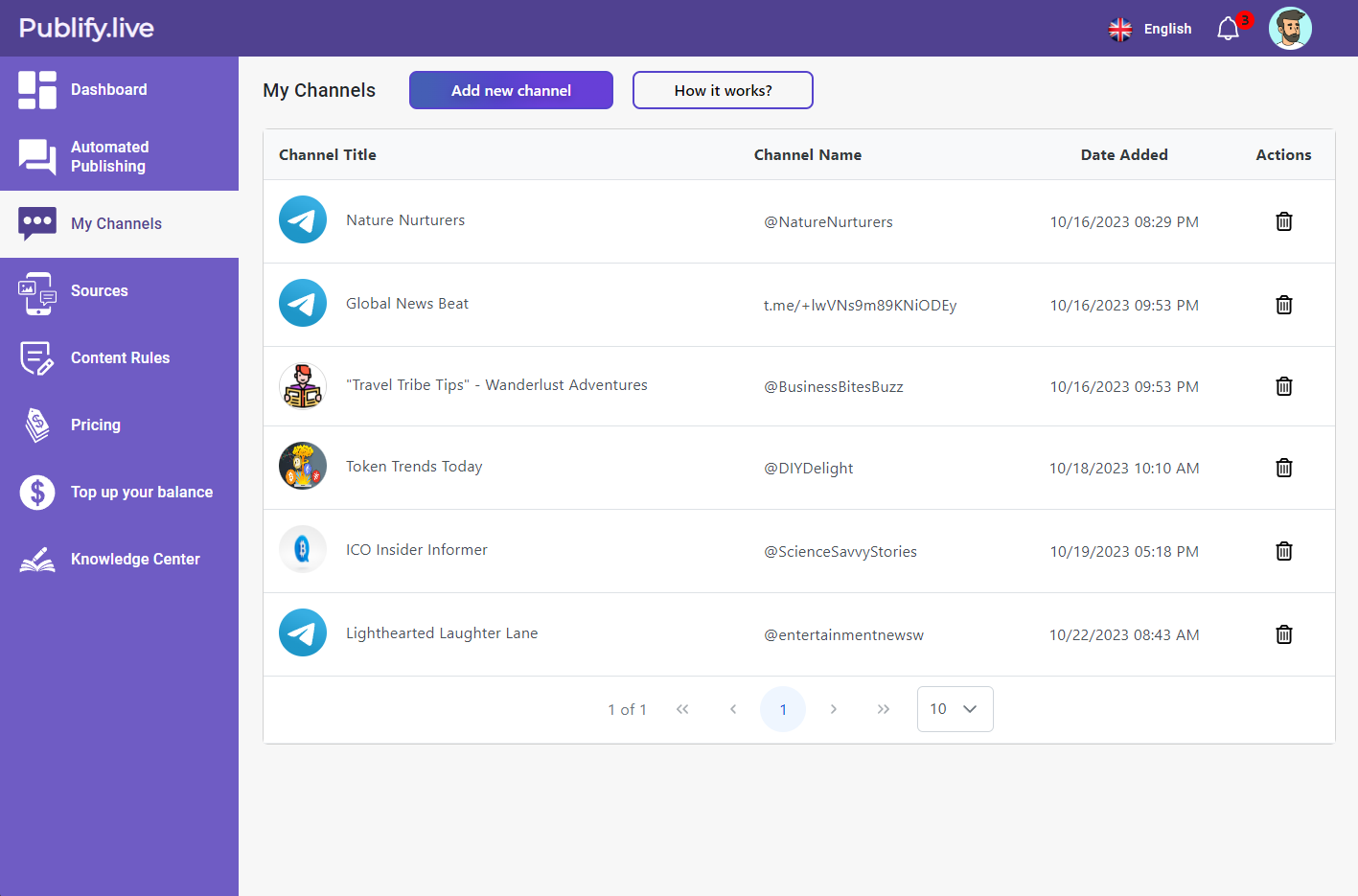Delete the Lighthearted Laughter Lane channel

pyautogui.click(x=1283, y=634)
